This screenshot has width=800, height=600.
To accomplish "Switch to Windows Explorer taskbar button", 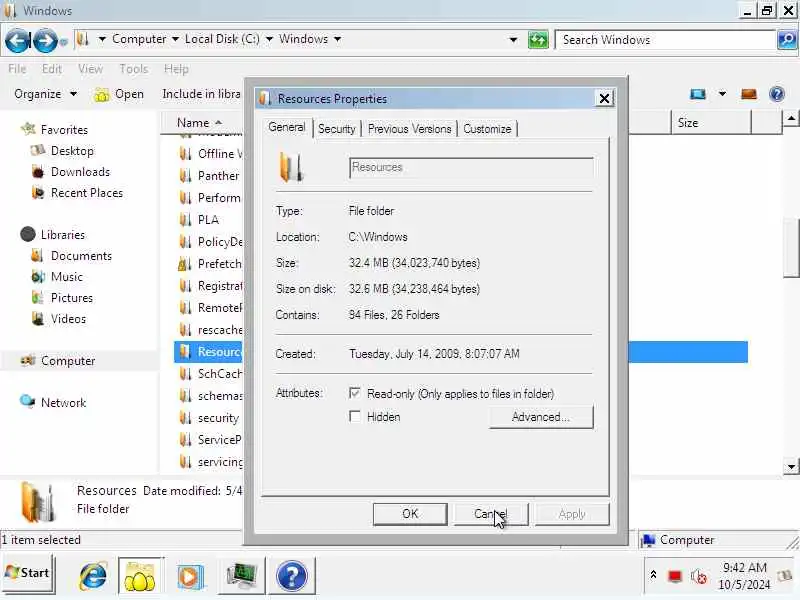I will coord(140,577).
